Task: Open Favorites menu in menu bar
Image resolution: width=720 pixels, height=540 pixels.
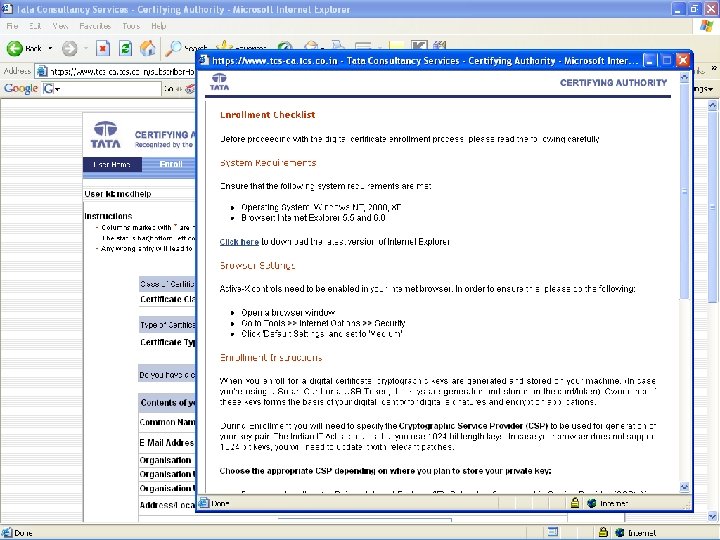Action: [95, 26]
